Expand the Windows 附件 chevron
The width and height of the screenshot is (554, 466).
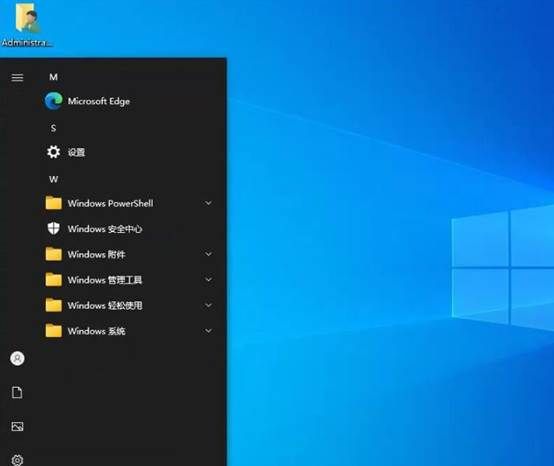(208, 254)
